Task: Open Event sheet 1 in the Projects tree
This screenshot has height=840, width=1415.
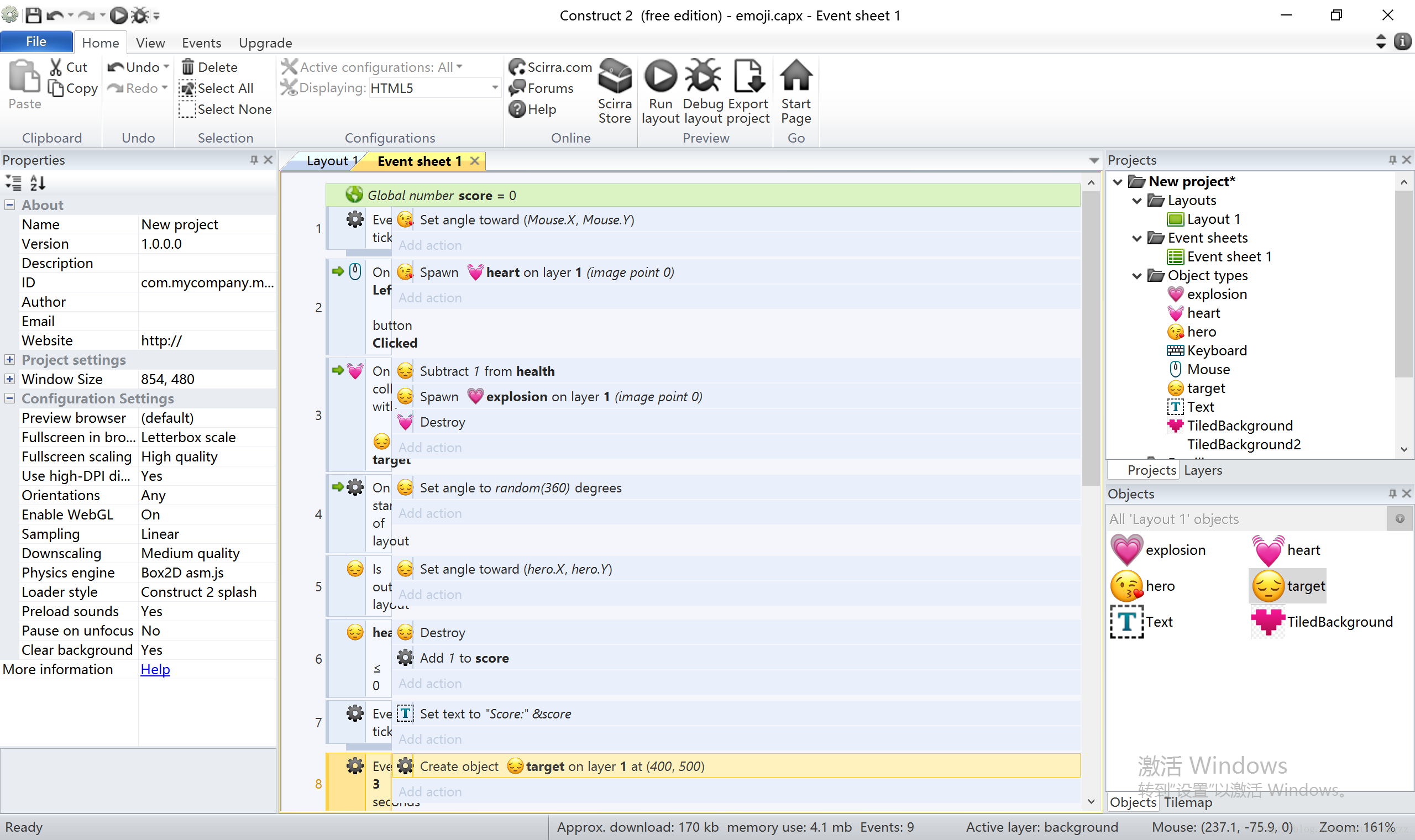Action: [x=1220, y=257]
